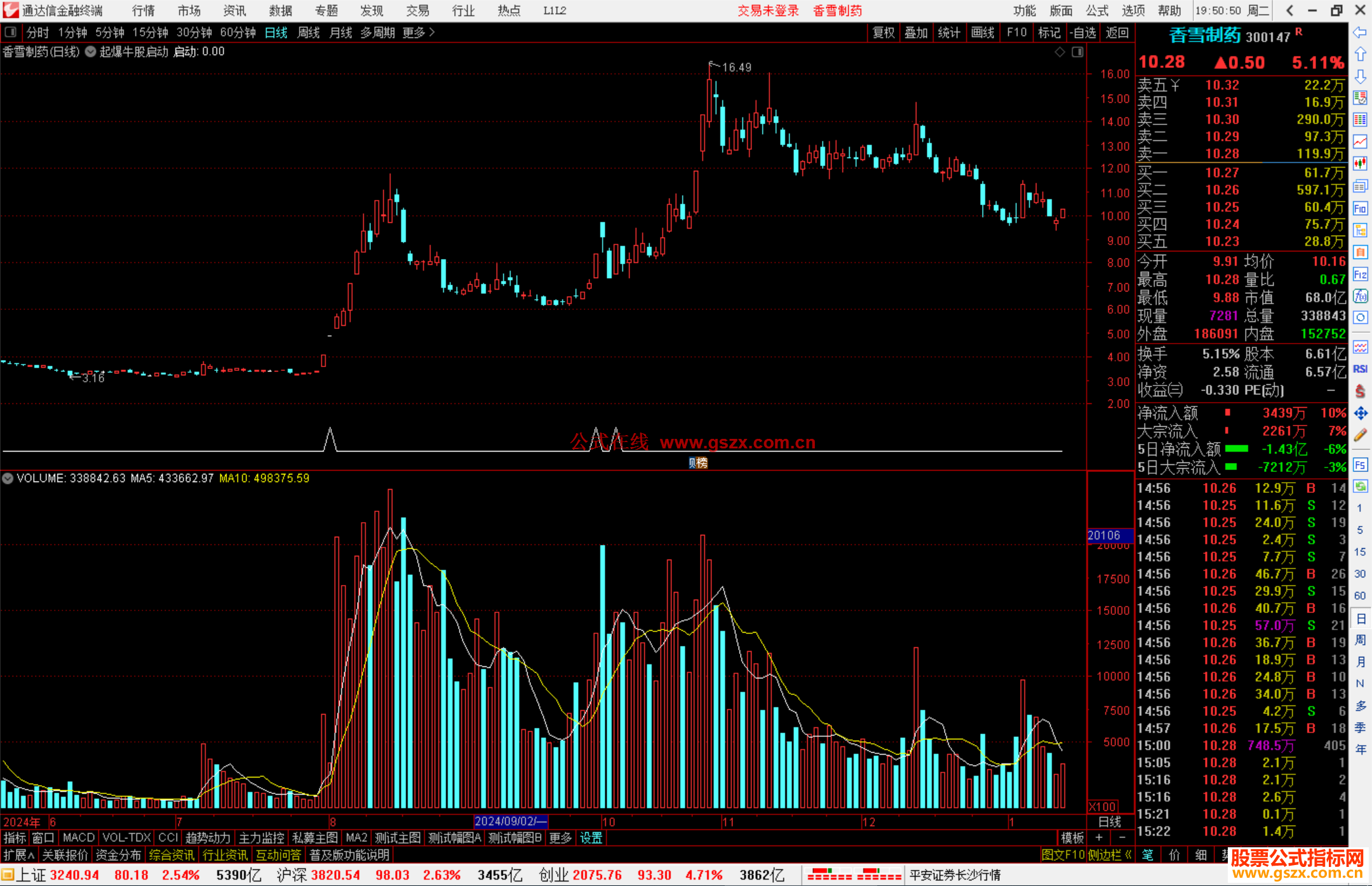
Task: Click the back arrow icon in right sidebar
Action: 1360,32
